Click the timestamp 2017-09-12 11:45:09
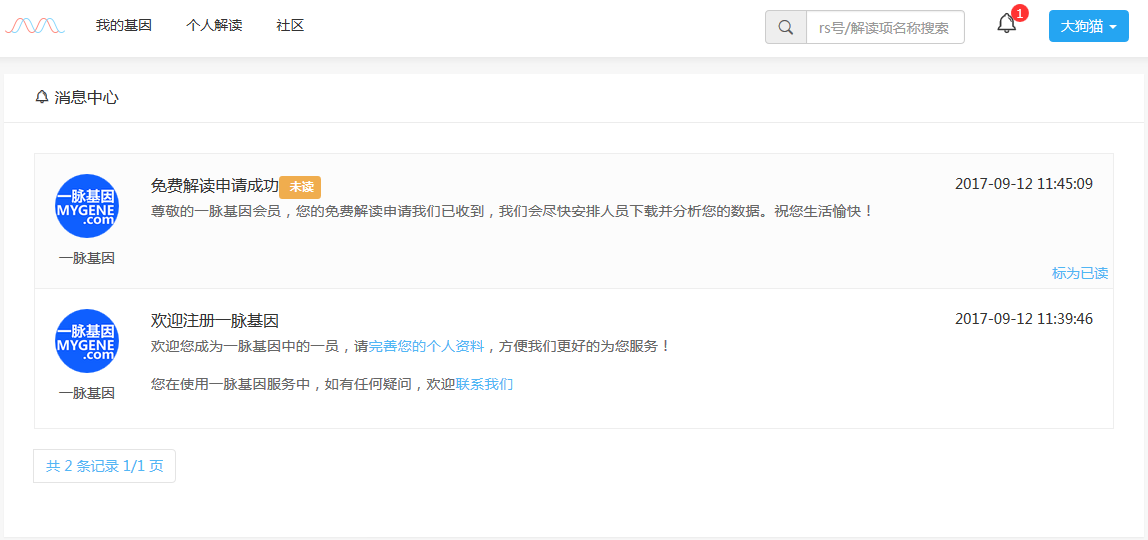1148x540 pixels. click(x=1024, y=184)
